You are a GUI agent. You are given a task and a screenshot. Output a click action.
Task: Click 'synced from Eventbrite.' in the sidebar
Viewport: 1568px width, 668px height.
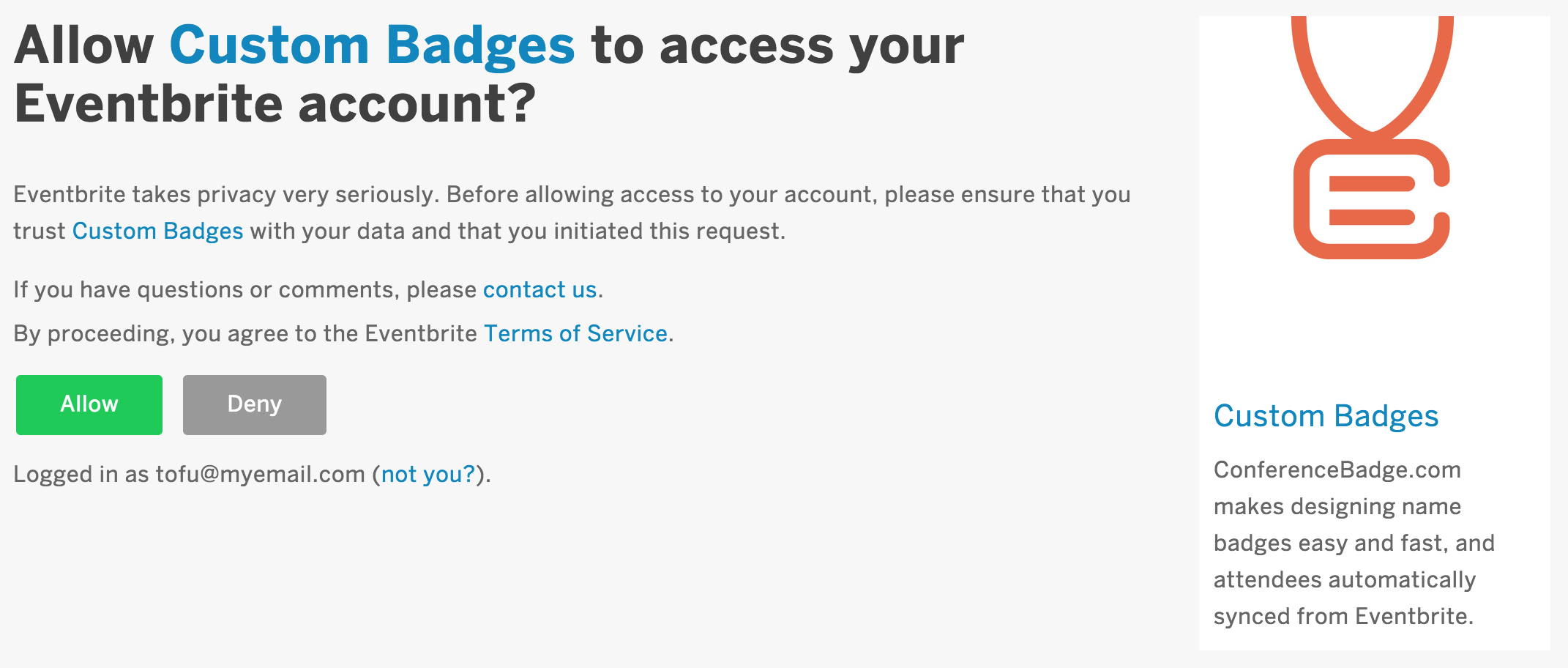coord(1343,617)
